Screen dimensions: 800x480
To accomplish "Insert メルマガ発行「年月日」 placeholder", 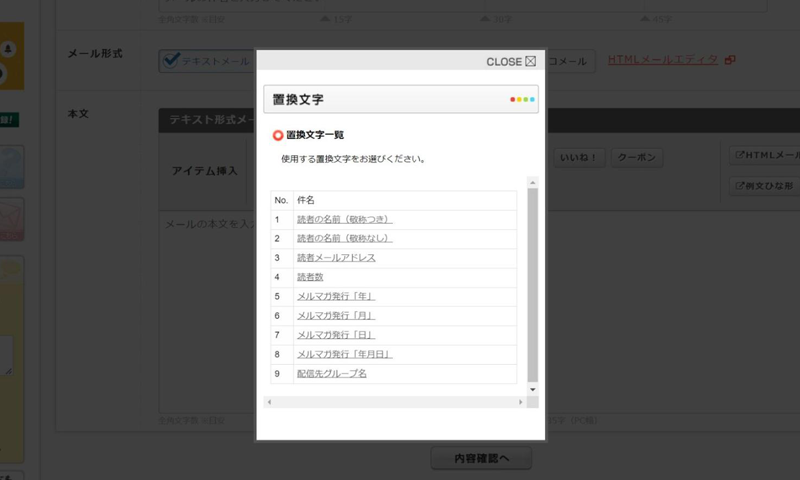I will coord(344,354).
